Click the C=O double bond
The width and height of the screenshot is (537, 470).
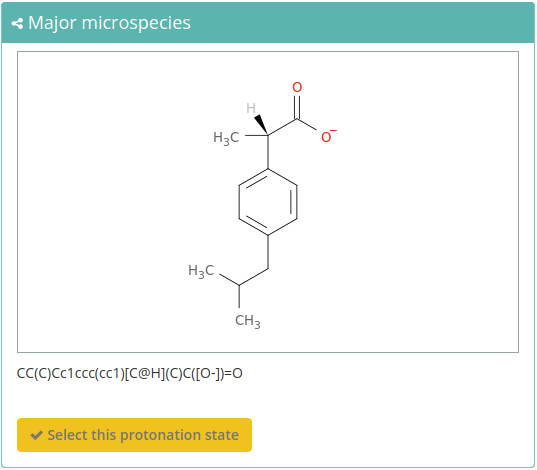coord(297,107)
